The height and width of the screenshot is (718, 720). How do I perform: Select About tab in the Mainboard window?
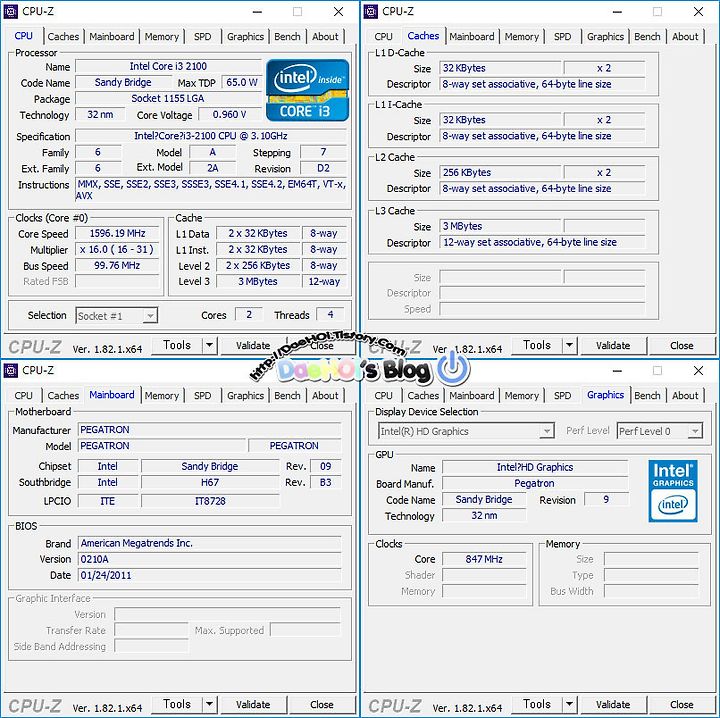[325, 395]
